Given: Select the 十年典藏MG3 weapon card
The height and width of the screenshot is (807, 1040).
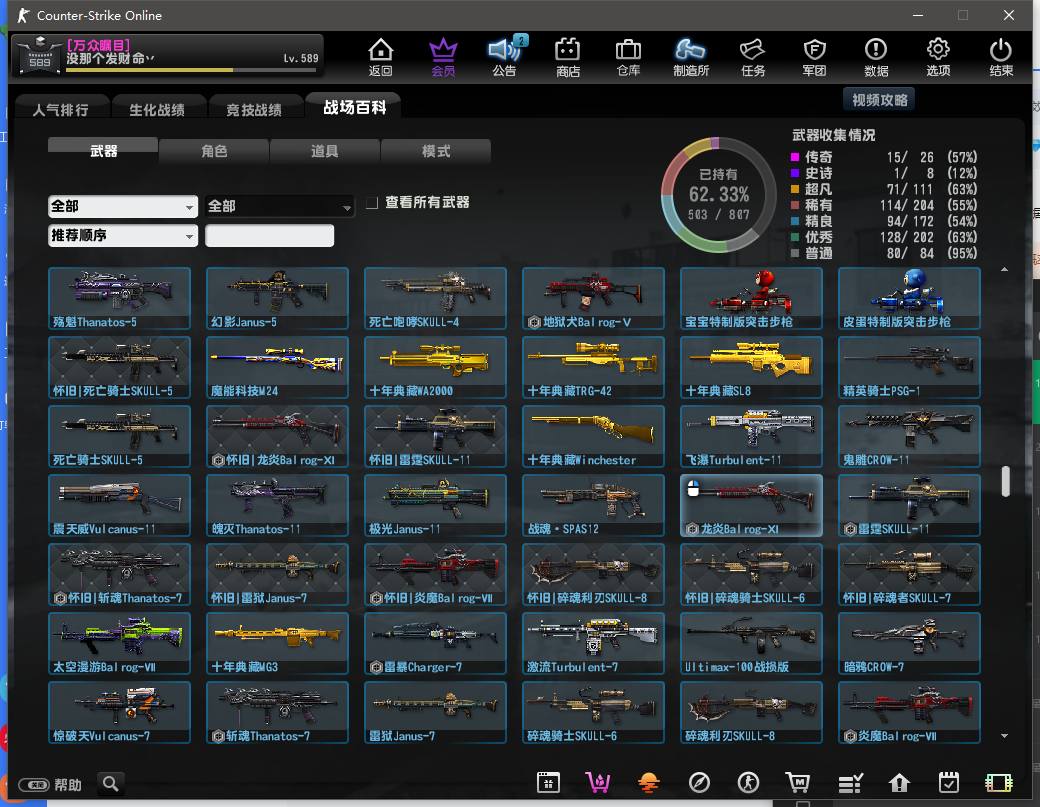Looking at the screenshot, I should click(x=277, y=643).
